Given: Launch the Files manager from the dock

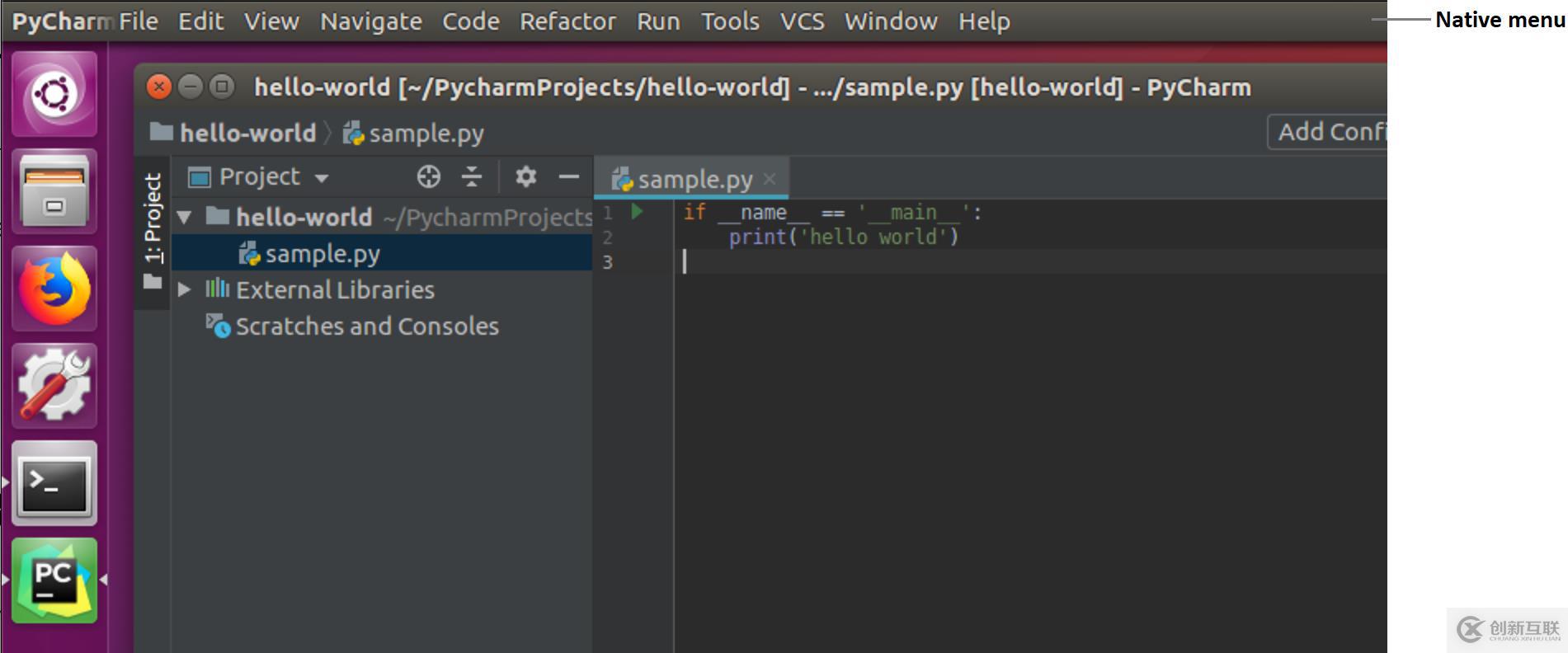Looking at the screenshot, I should (x=54, y=191).
